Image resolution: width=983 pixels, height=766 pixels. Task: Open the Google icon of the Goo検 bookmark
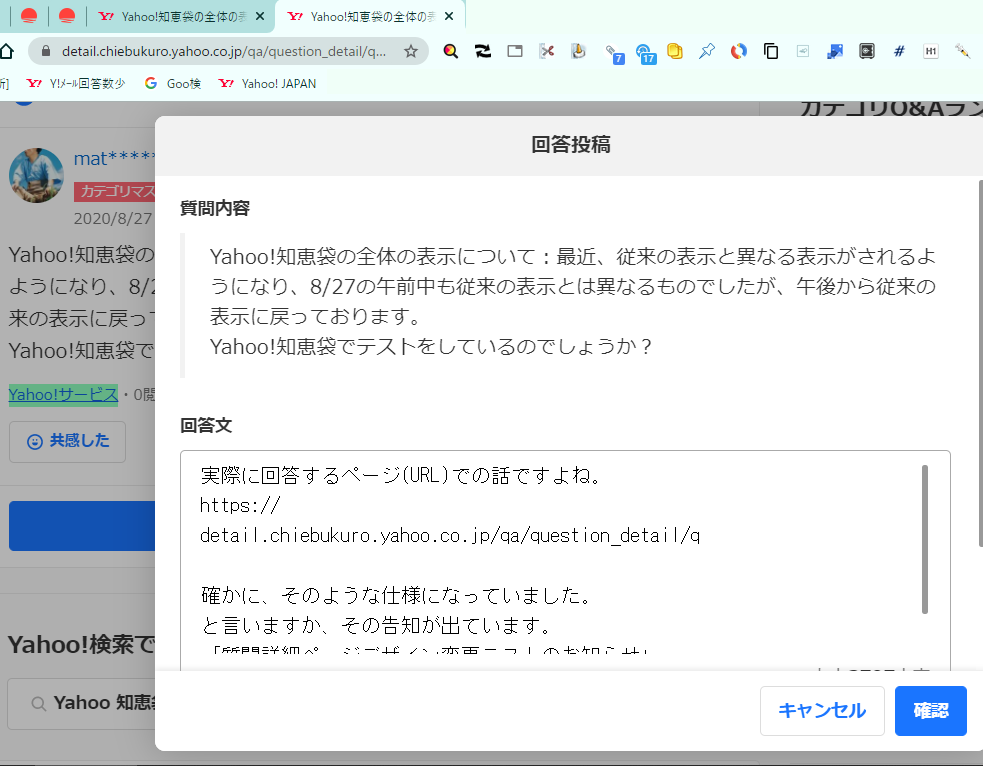[x=150, y=83]
